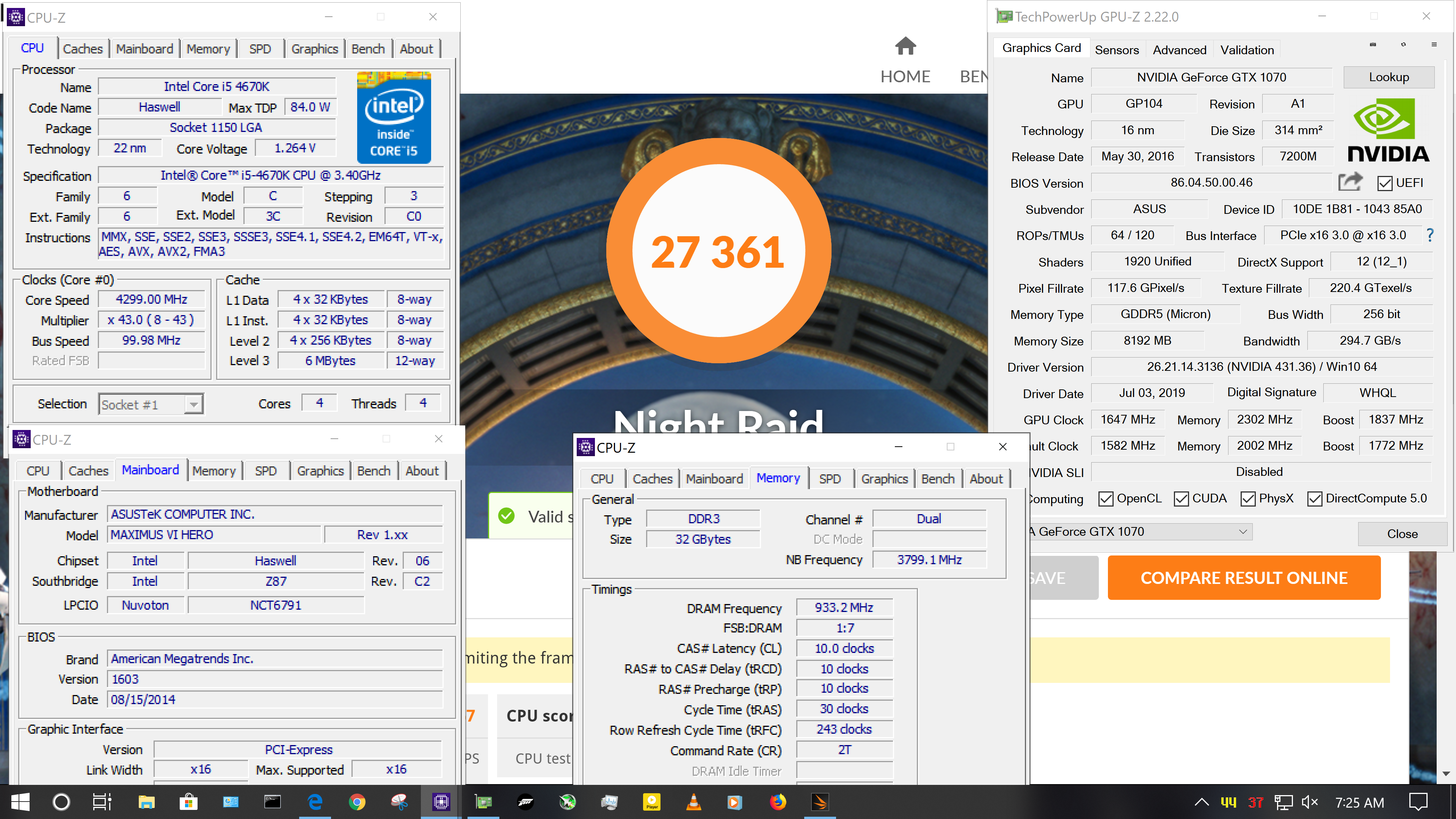1456x819 pixels.
Task: Click the 4299.00 MHz Core Speed value
Action: point(151,299)
